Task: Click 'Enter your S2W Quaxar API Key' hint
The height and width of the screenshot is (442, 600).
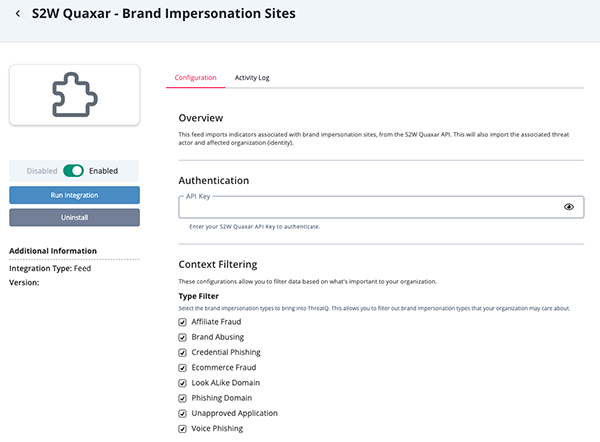Action: 254,227
